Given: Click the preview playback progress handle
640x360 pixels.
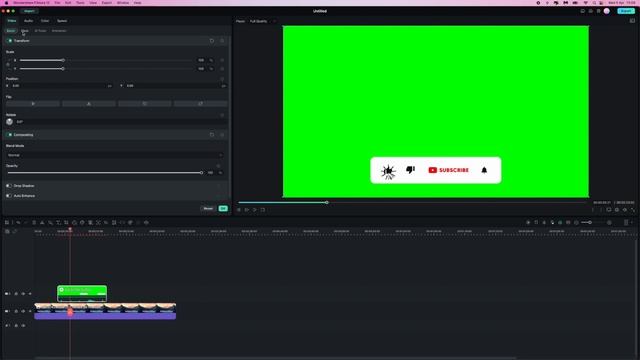Looking at the screenshot, I should pos(327,202).
